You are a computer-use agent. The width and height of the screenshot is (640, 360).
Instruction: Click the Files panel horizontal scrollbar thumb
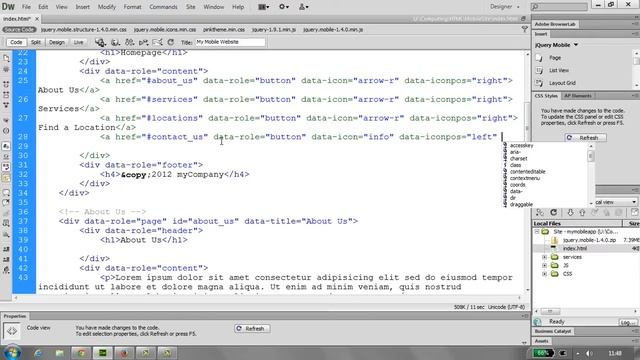coord(550,311)
